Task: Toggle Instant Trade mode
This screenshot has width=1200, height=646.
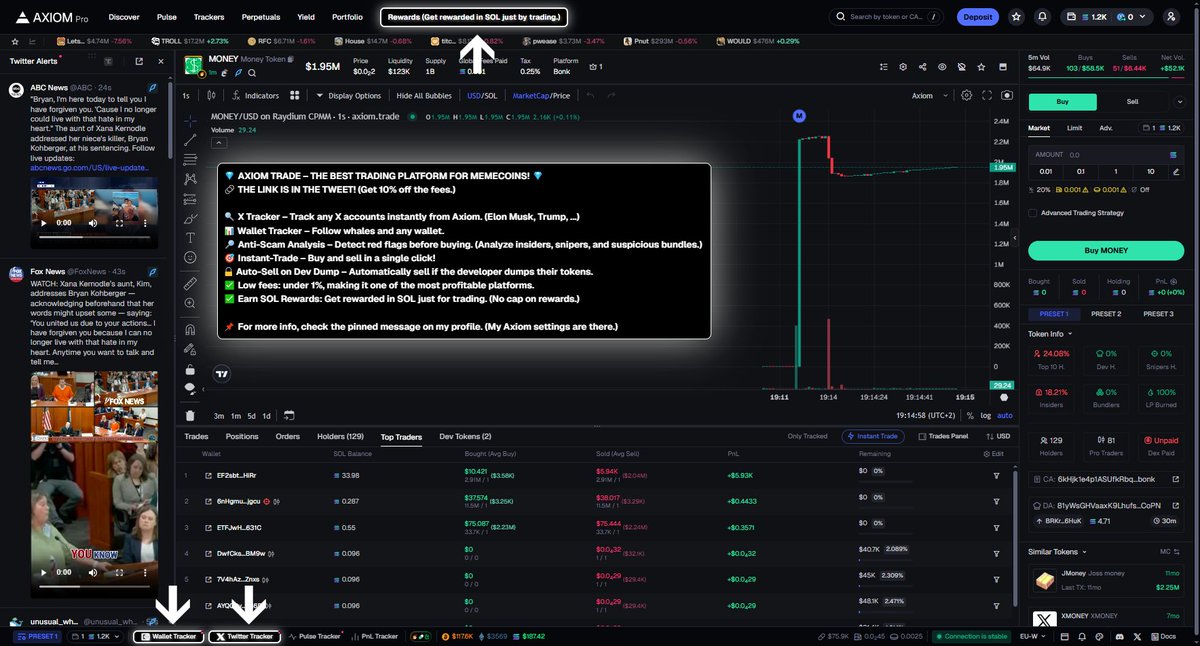Action: pos(874,437)
